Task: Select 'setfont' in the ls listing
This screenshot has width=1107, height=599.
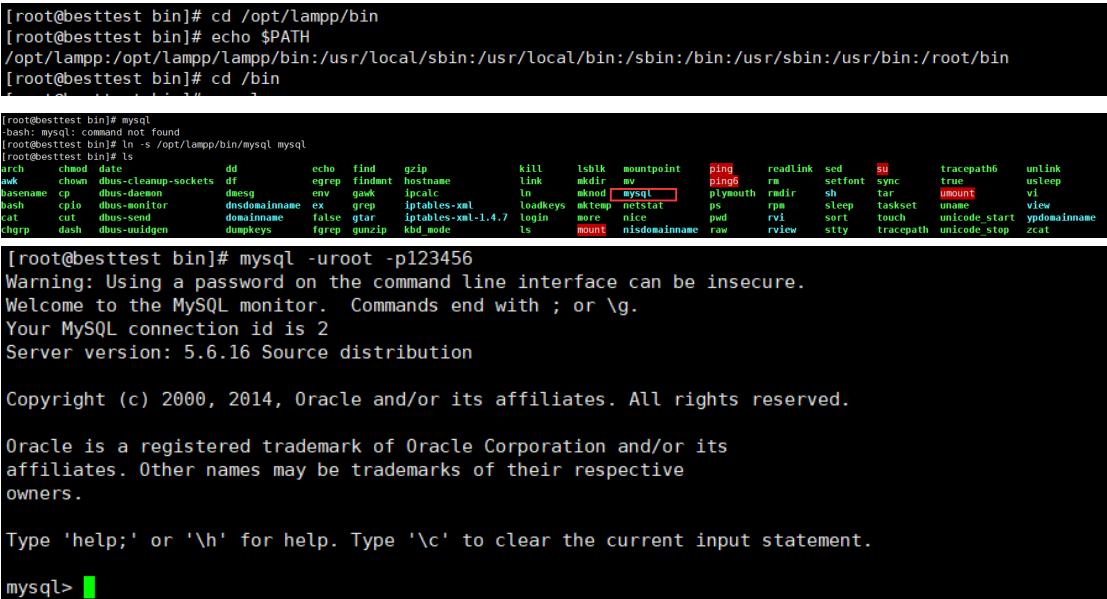Action: [x=844, y=181]
